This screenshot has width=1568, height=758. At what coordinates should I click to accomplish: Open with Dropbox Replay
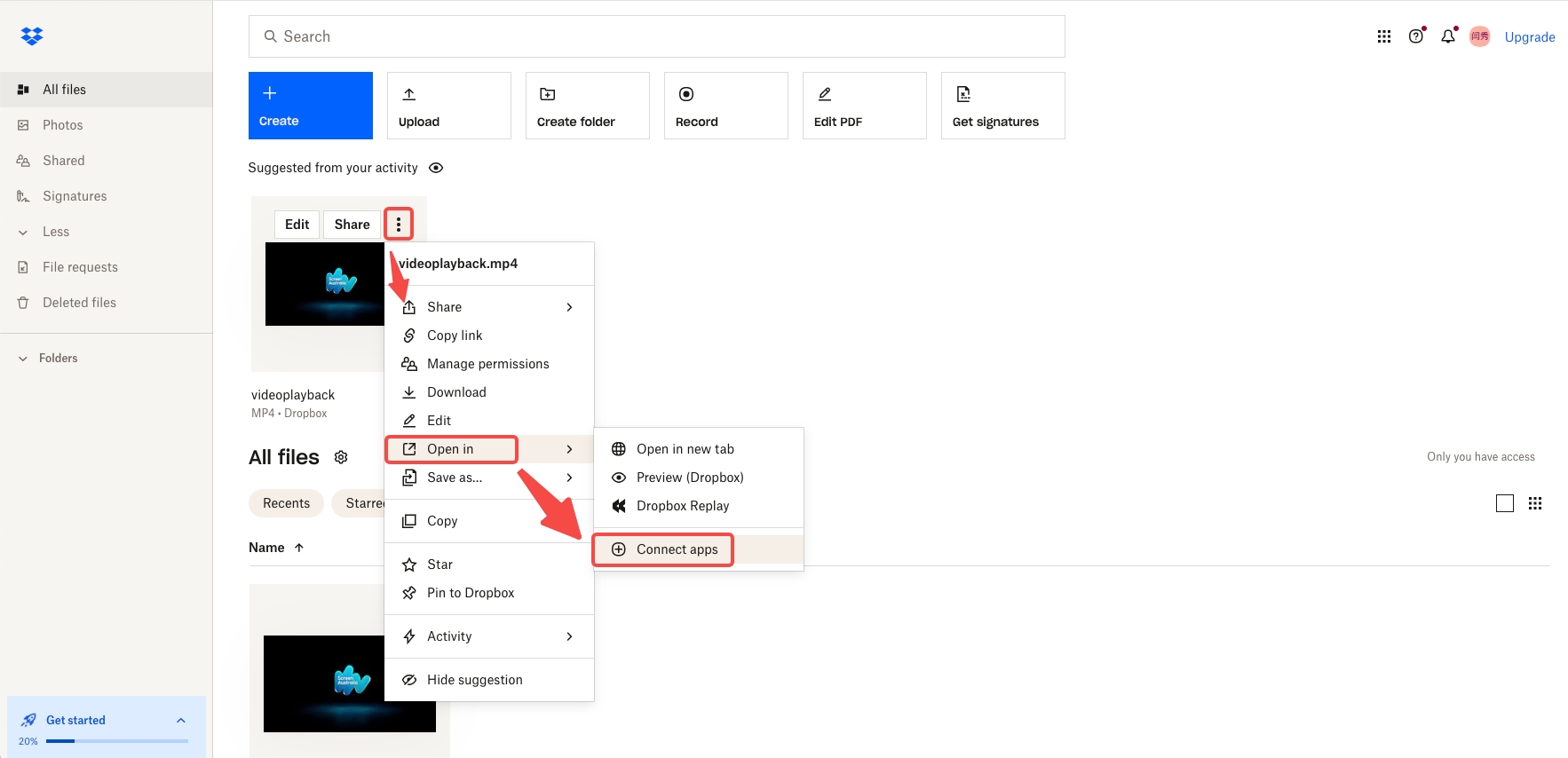coord(699,506)
